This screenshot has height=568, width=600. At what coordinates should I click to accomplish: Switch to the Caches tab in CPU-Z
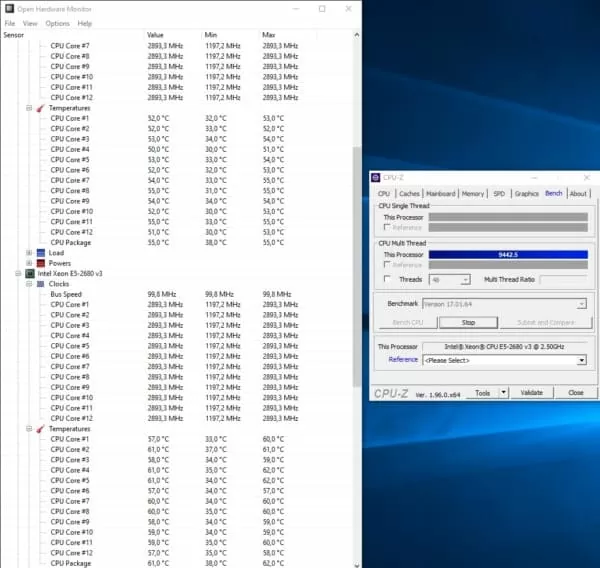(409, 194)
